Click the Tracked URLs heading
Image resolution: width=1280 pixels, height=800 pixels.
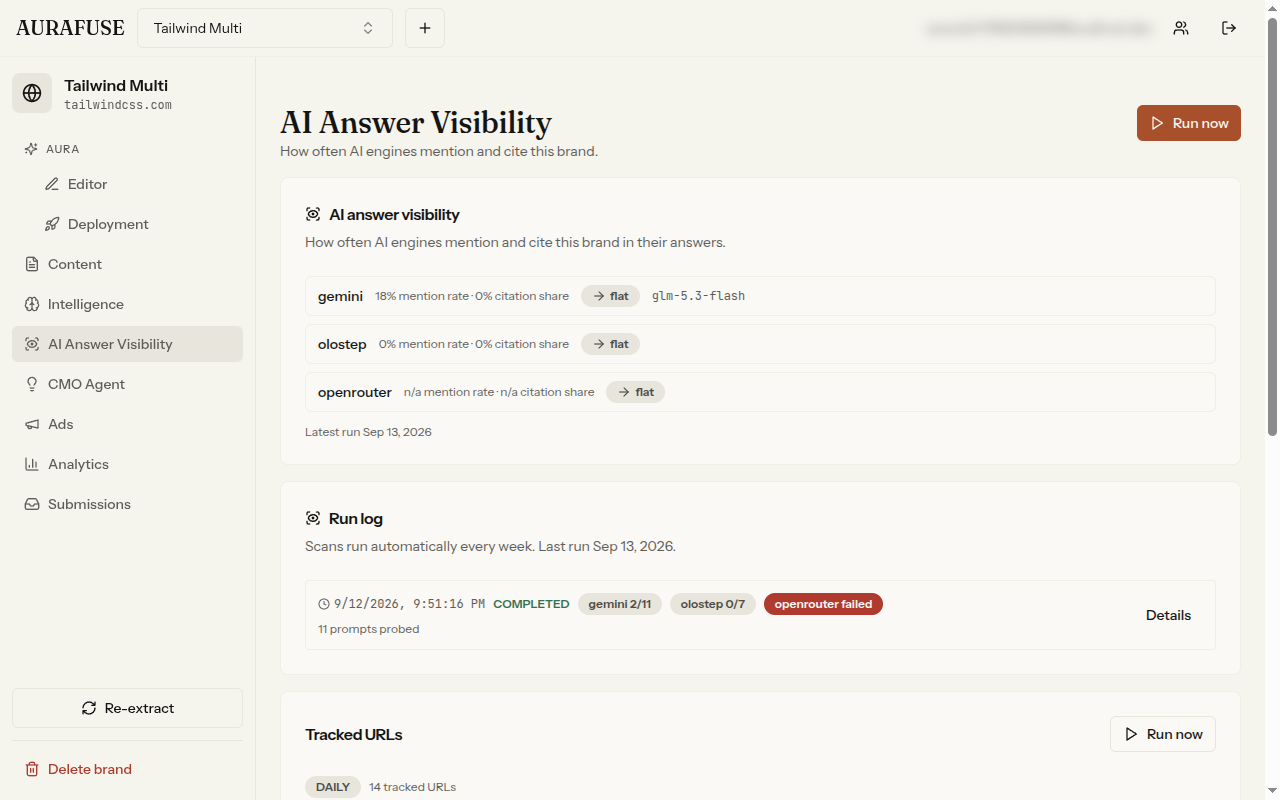354,734
